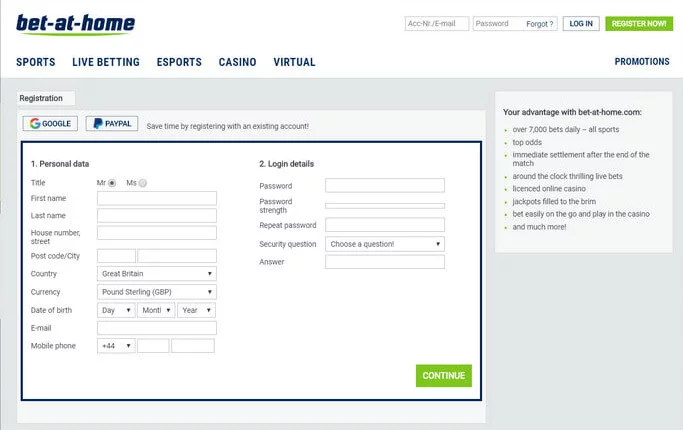Image resolution: width=683 pixels, height=430 pixels.
Task: Click 'Save time by registering' text
Action: [x=227, y=126]
